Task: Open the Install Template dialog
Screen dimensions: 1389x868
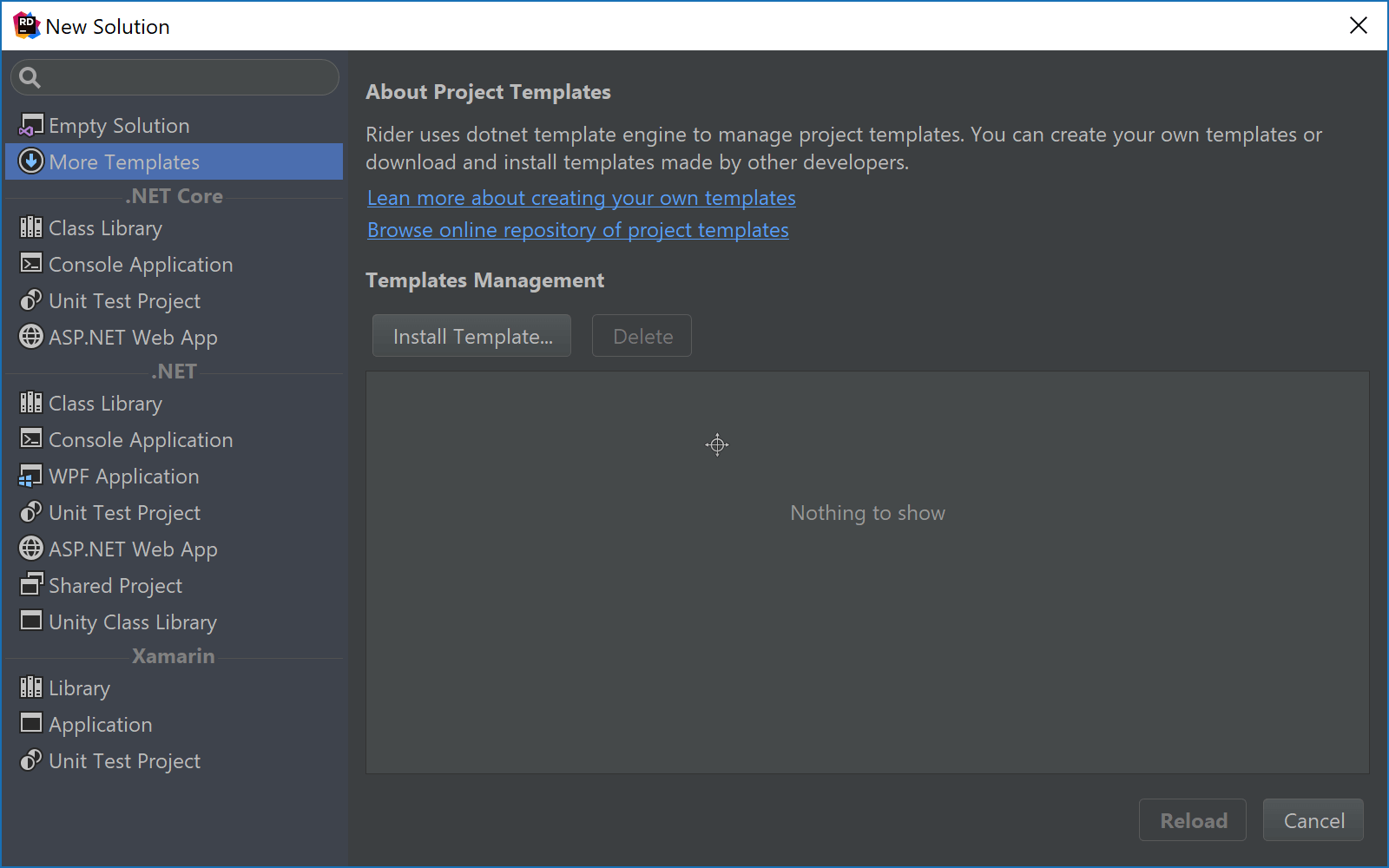Action: (471, 336)
